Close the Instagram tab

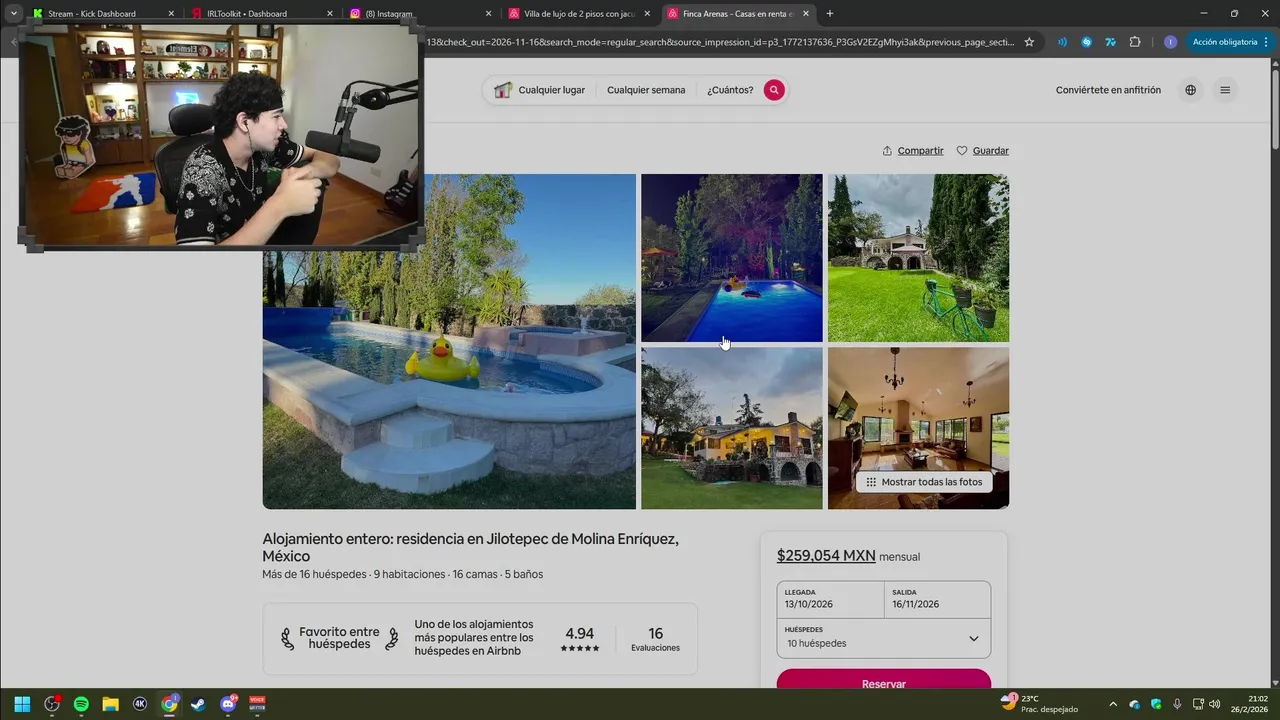click(489, 14)
